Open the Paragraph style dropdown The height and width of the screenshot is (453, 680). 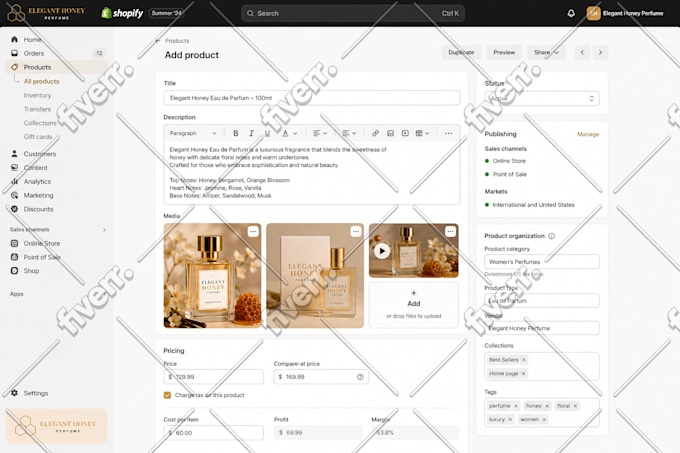[x=193, y=133]
